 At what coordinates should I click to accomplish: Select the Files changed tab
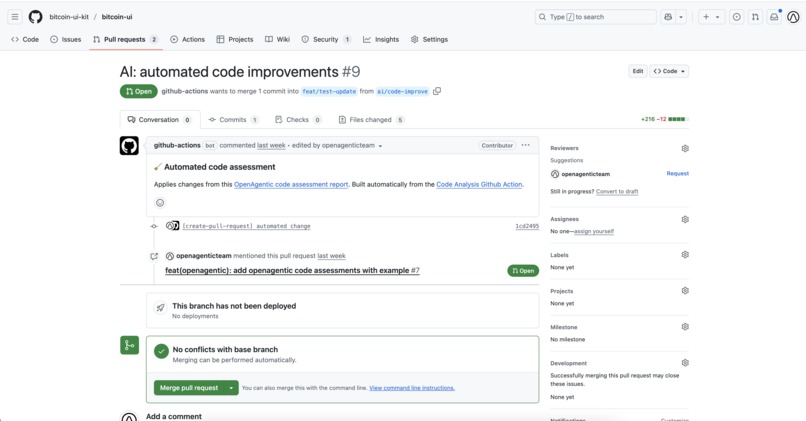(x=371, y=120)
